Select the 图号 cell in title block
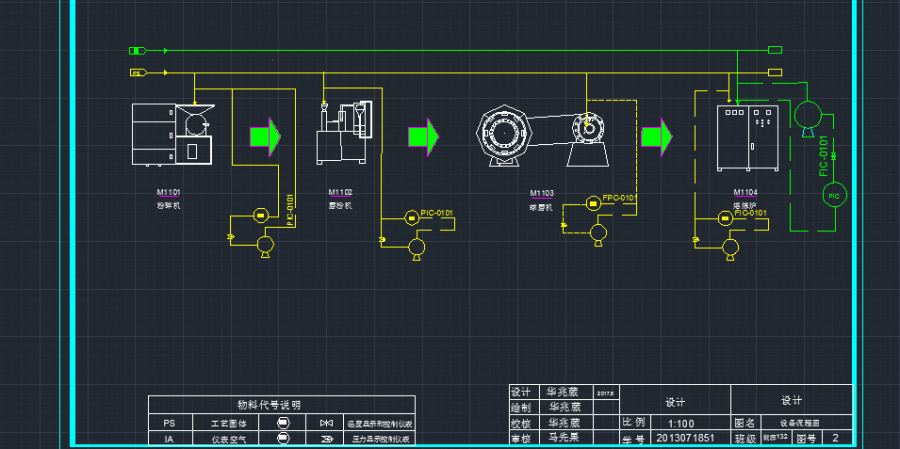Viewport: 900px width, 449px height. [x=806, y=438]
